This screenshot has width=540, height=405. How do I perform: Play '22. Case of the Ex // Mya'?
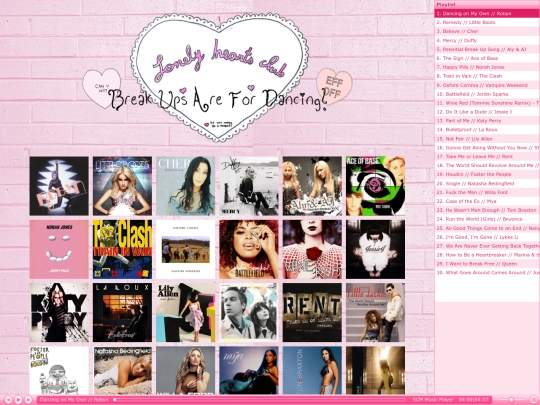coord(487,201)
